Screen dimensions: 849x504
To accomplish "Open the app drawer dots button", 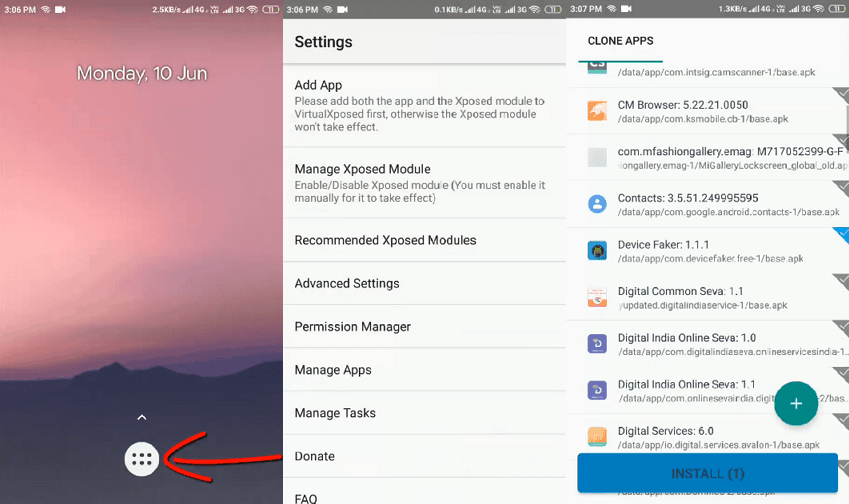I will [141, 459].
